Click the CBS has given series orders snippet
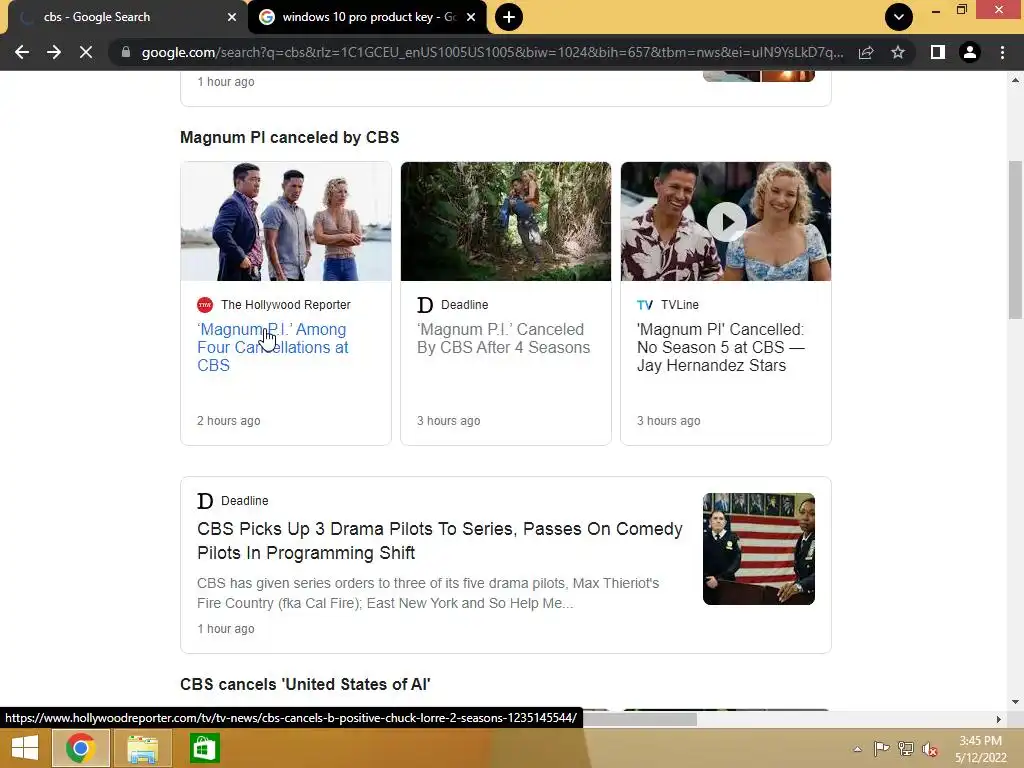The width and height of the screenshot is (1024, 768). [428, 593]
